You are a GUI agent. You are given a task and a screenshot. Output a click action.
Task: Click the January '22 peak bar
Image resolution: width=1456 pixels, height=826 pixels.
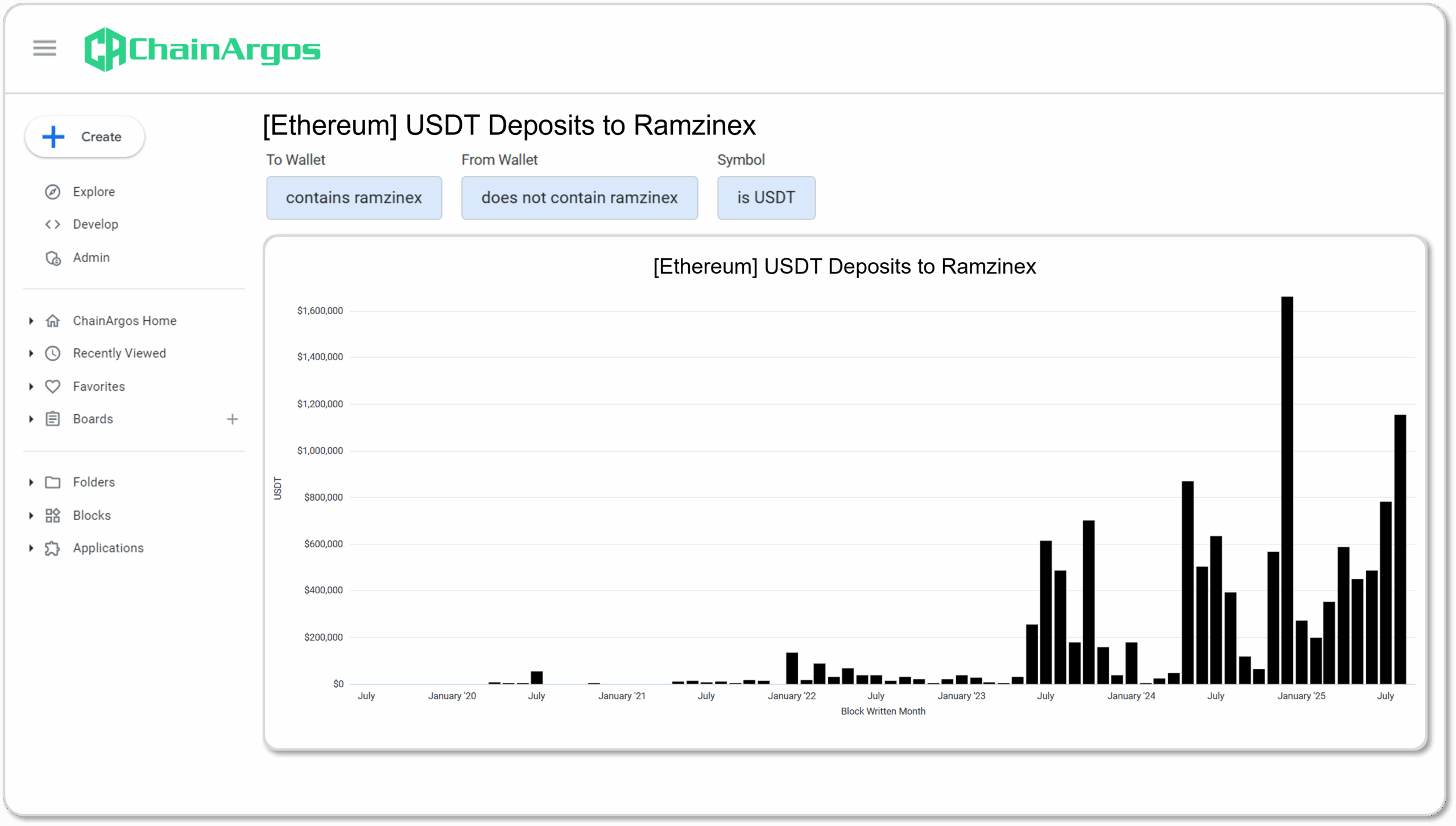click(792, 668)
